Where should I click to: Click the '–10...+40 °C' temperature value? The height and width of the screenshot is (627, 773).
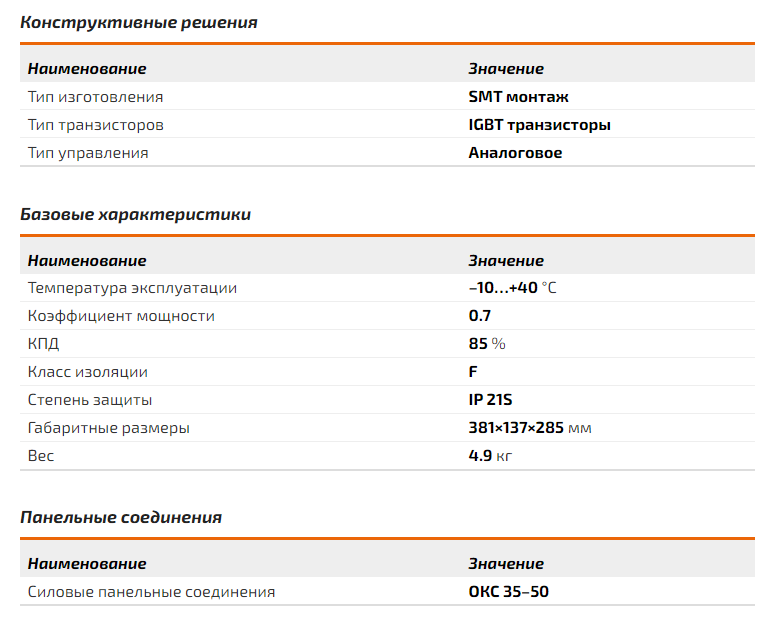(512, 288)
